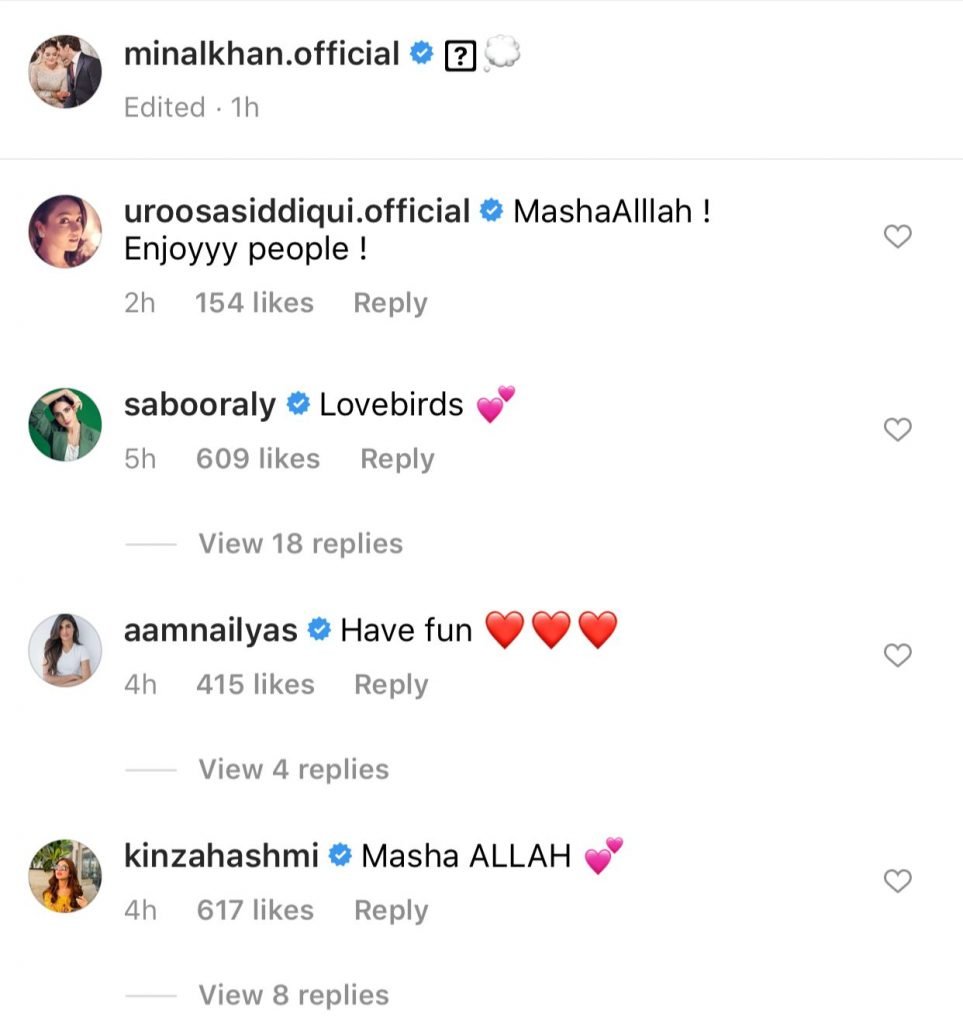963x1024 pixels.
Task: Reply to kinzahashmi's comment
Action: [390, 911]
